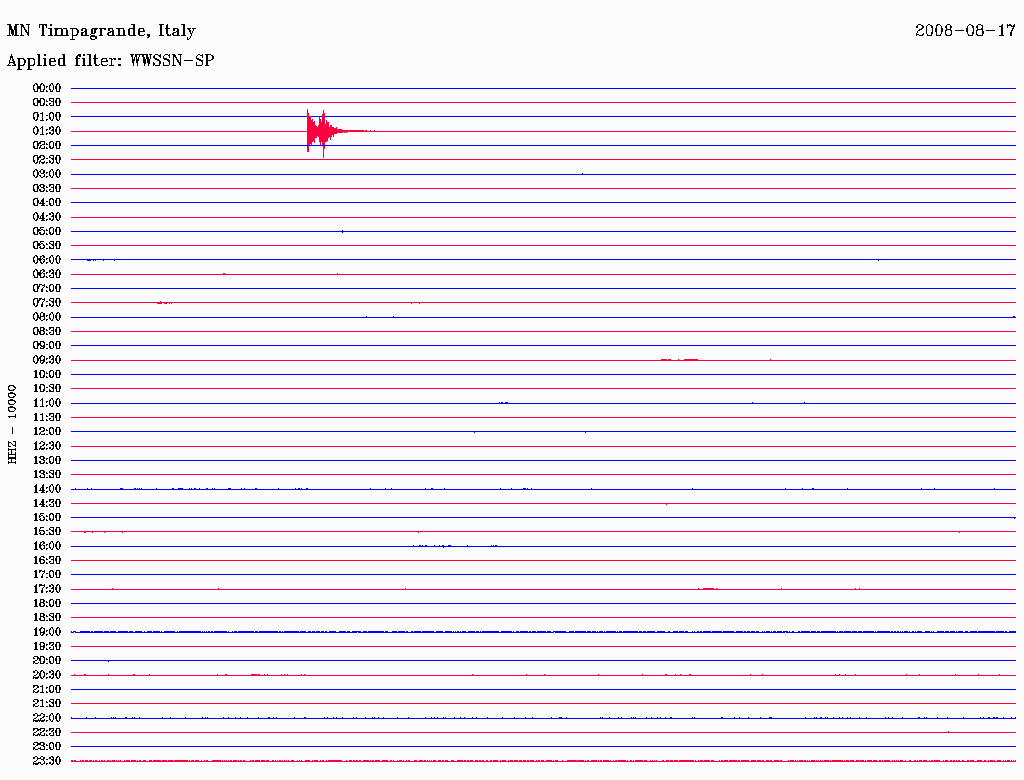This screenshot has height=780, width=1024.
Task: Click the '13:00' time label
Action: (47, 461)
